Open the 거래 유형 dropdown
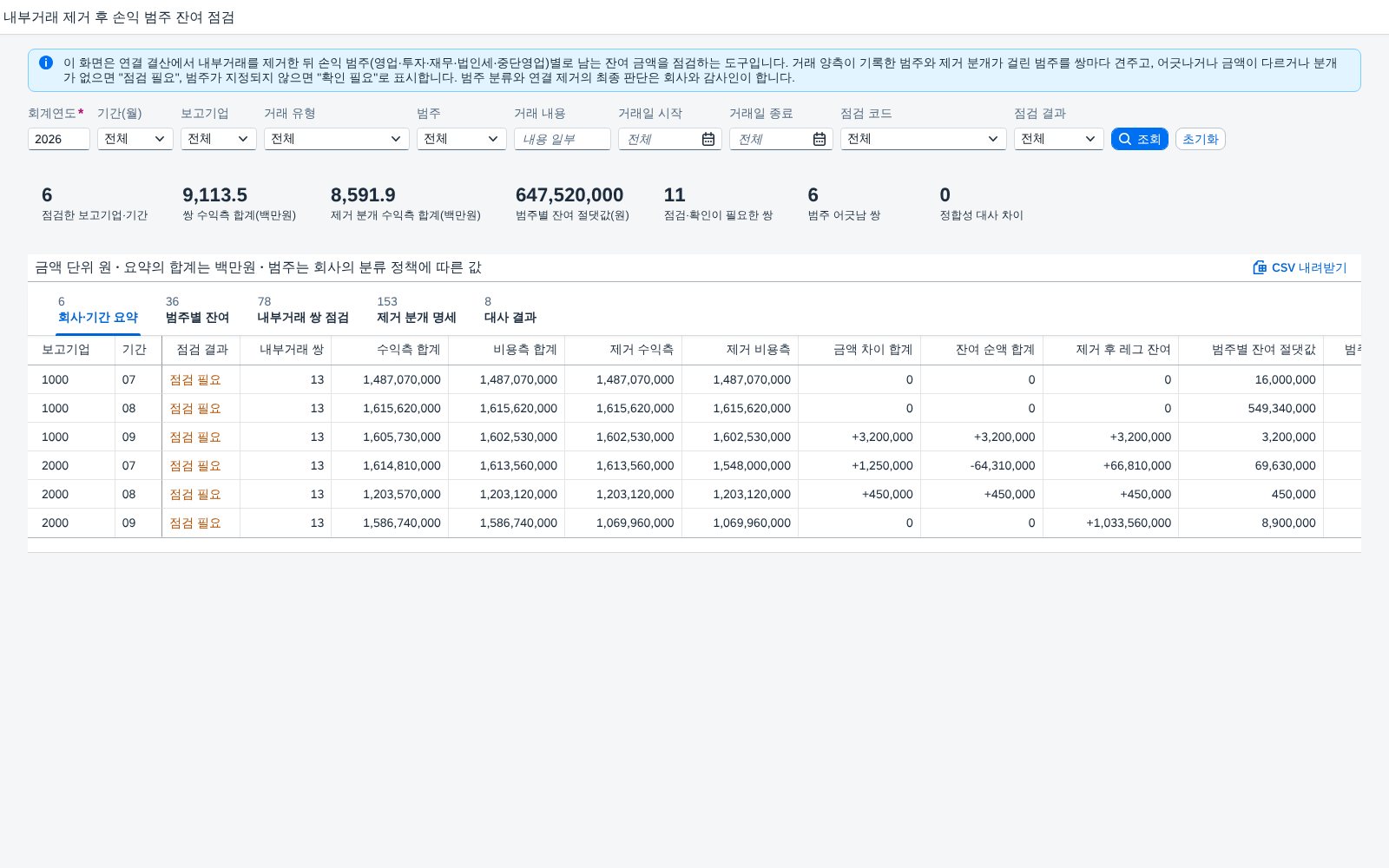The height and width of the screenshot is (868, 1389). tap(337, 139)
